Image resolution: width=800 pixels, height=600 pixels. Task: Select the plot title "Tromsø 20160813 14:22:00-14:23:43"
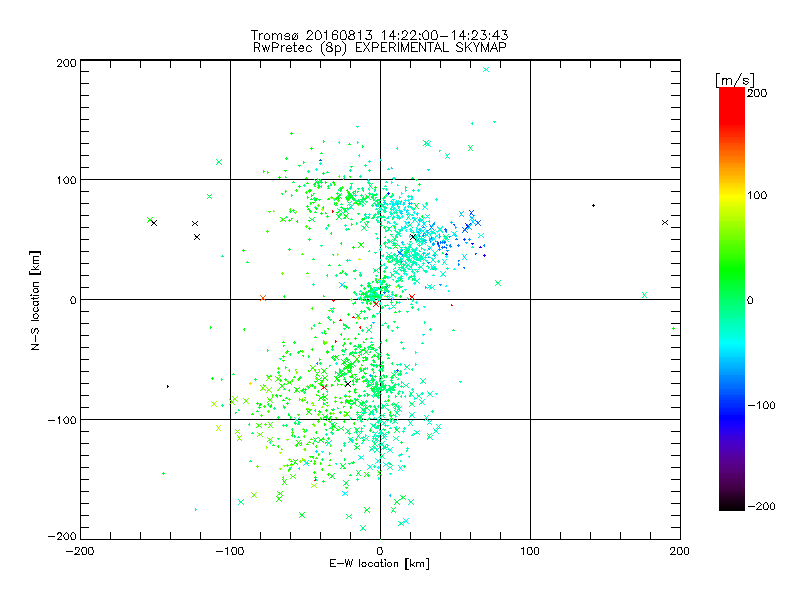tap(380, 35)
